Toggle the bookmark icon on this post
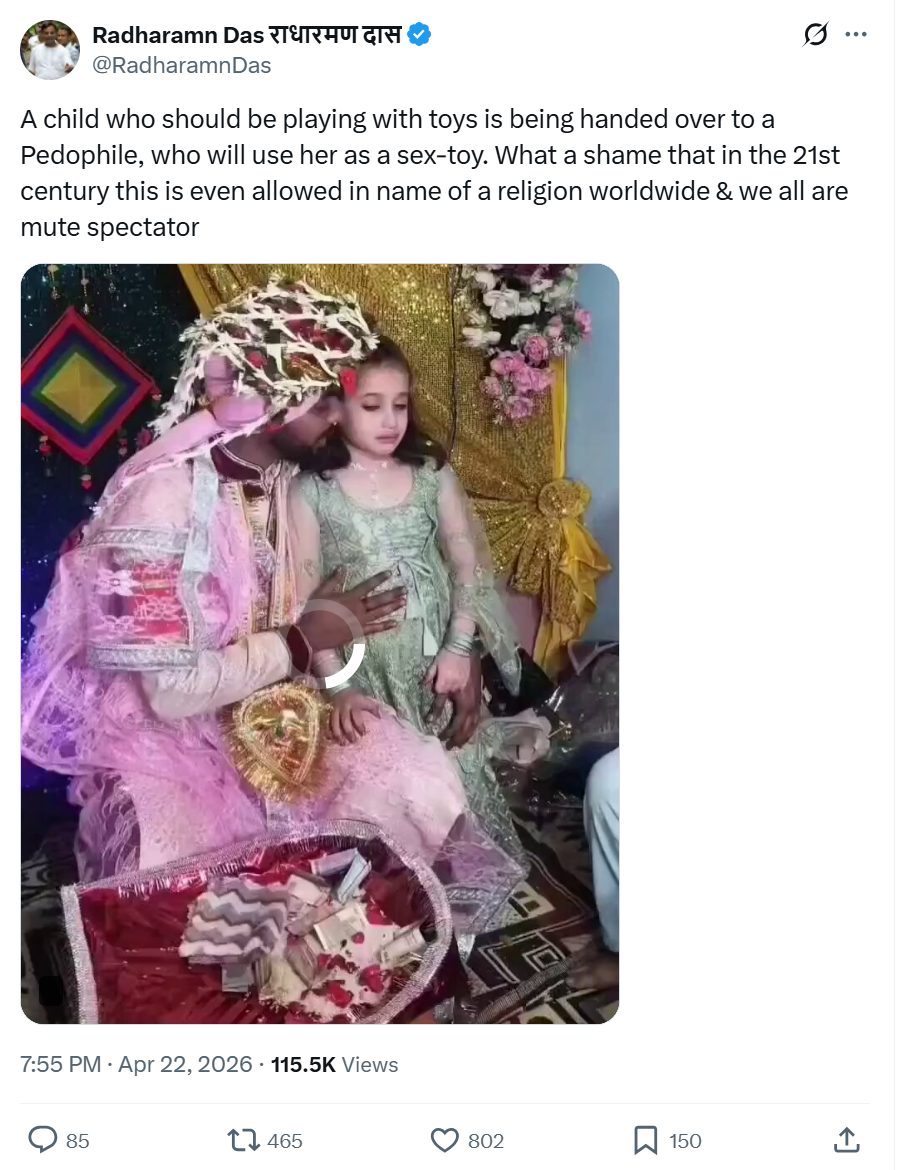The image size is (898, 1170). pos(645,1140)
